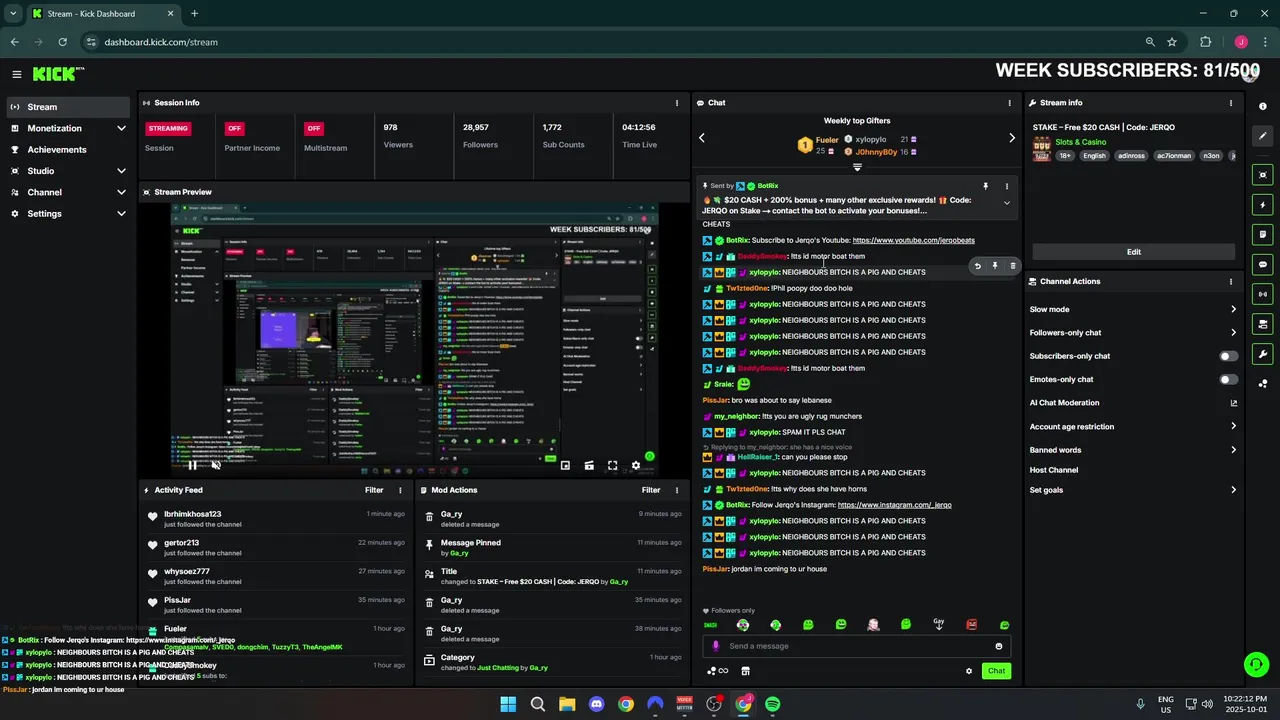This screenshot has height=720, width=1280.
Task: Click the Send a message input field
Action: click(x=857, y=646)
